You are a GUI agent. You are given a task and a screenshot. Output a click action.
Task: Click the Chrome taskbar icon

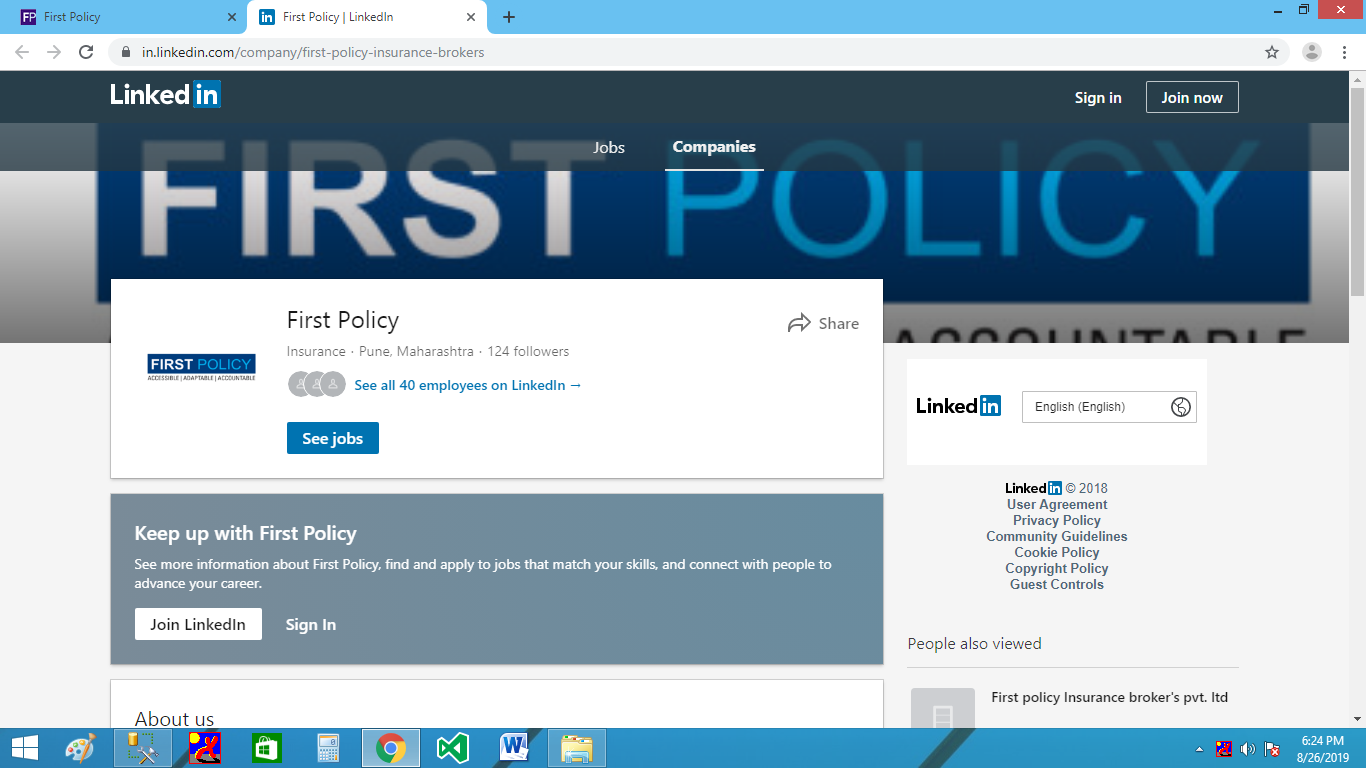point(391,748)
